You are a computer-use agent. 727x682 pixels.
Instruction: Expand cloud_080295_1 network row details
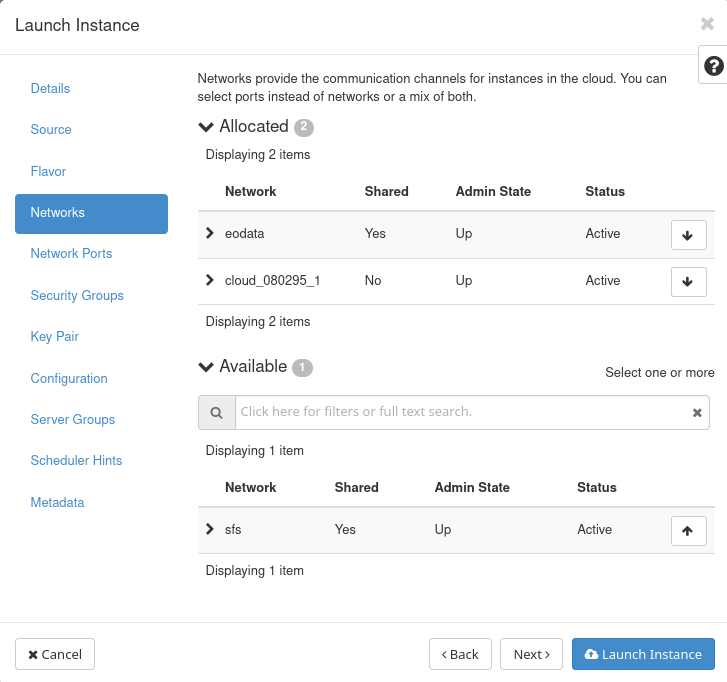pos(210,280)
